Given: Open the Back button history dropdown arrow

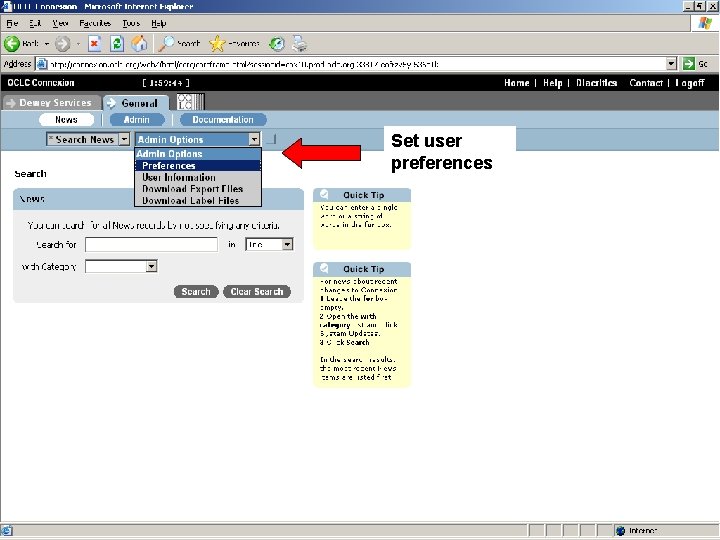Looking at the screenshot, I should [46, 44].
